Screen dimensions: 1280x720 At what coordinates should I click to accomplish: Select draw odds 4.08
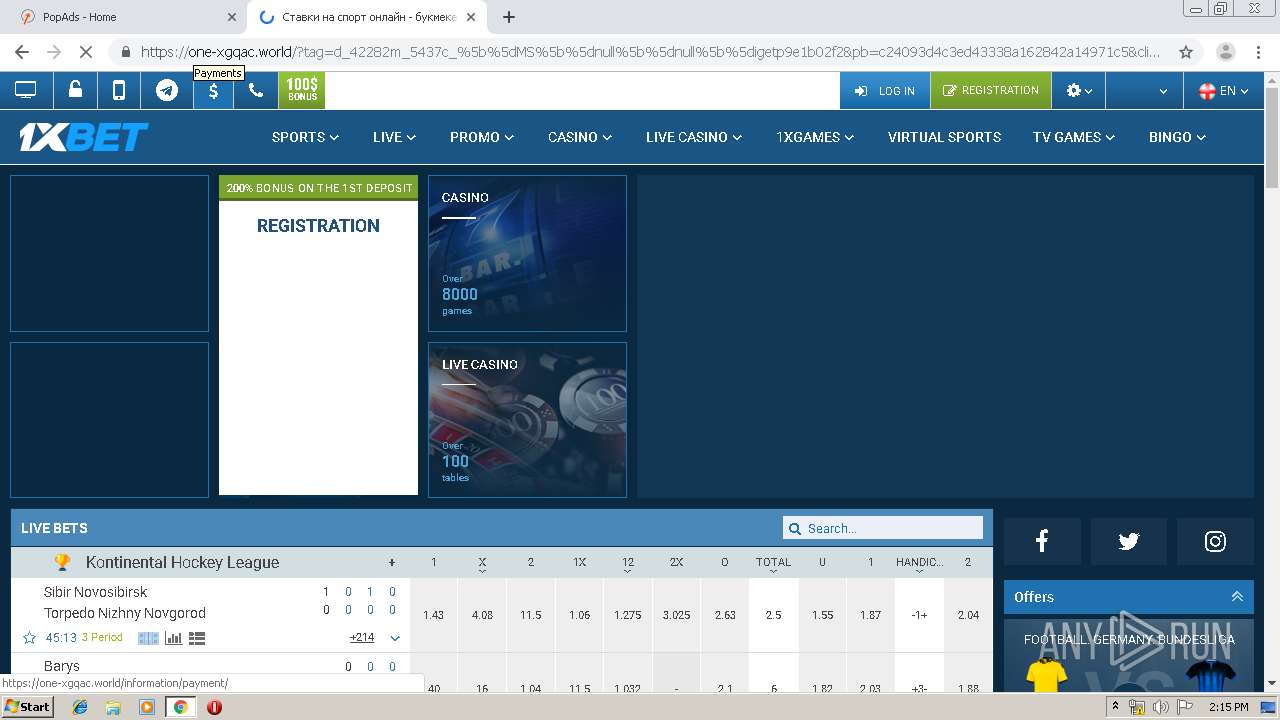[482, 615]
